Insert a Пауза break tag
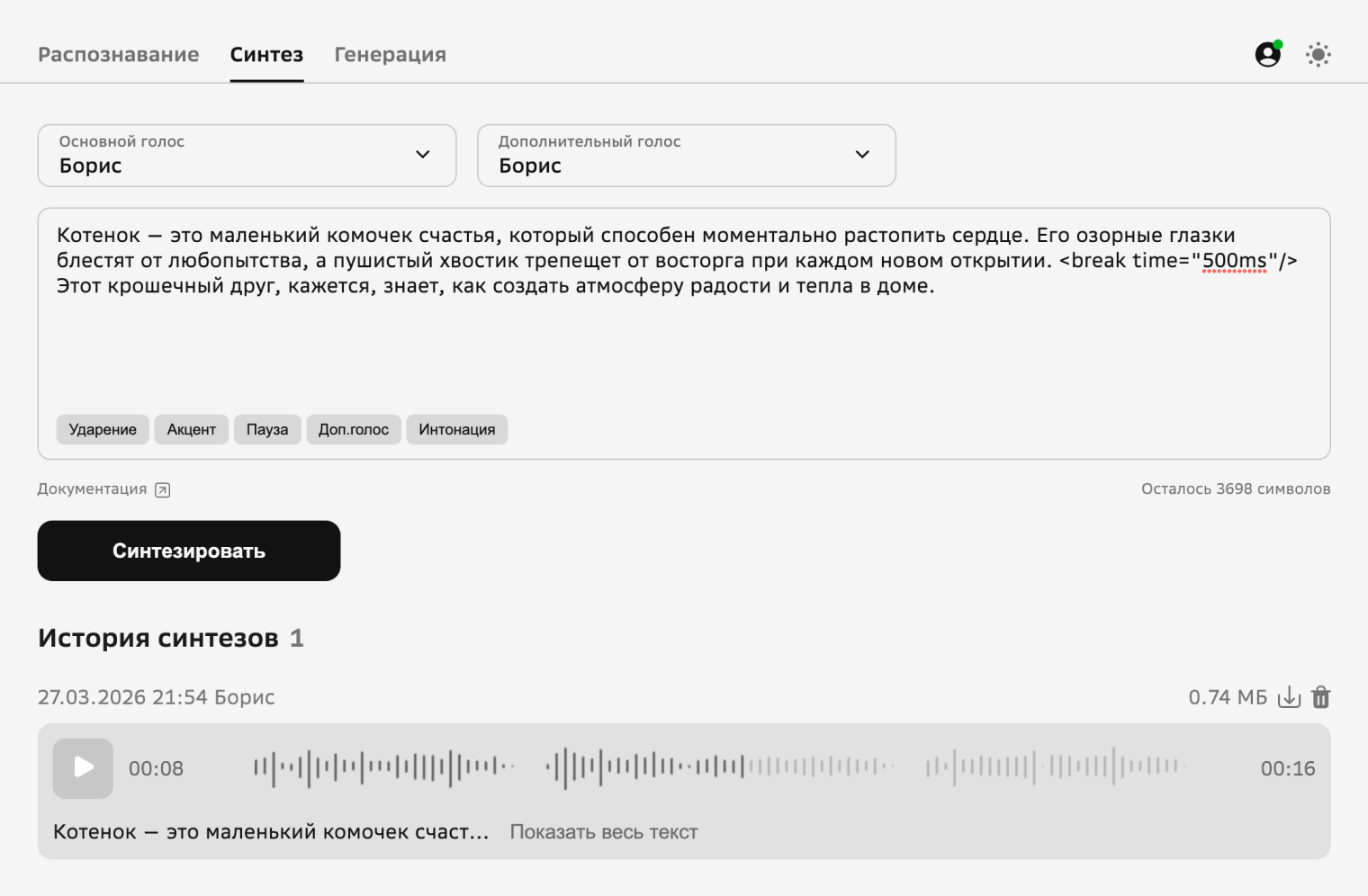The image size is (1368, 896). click(267, 429)
